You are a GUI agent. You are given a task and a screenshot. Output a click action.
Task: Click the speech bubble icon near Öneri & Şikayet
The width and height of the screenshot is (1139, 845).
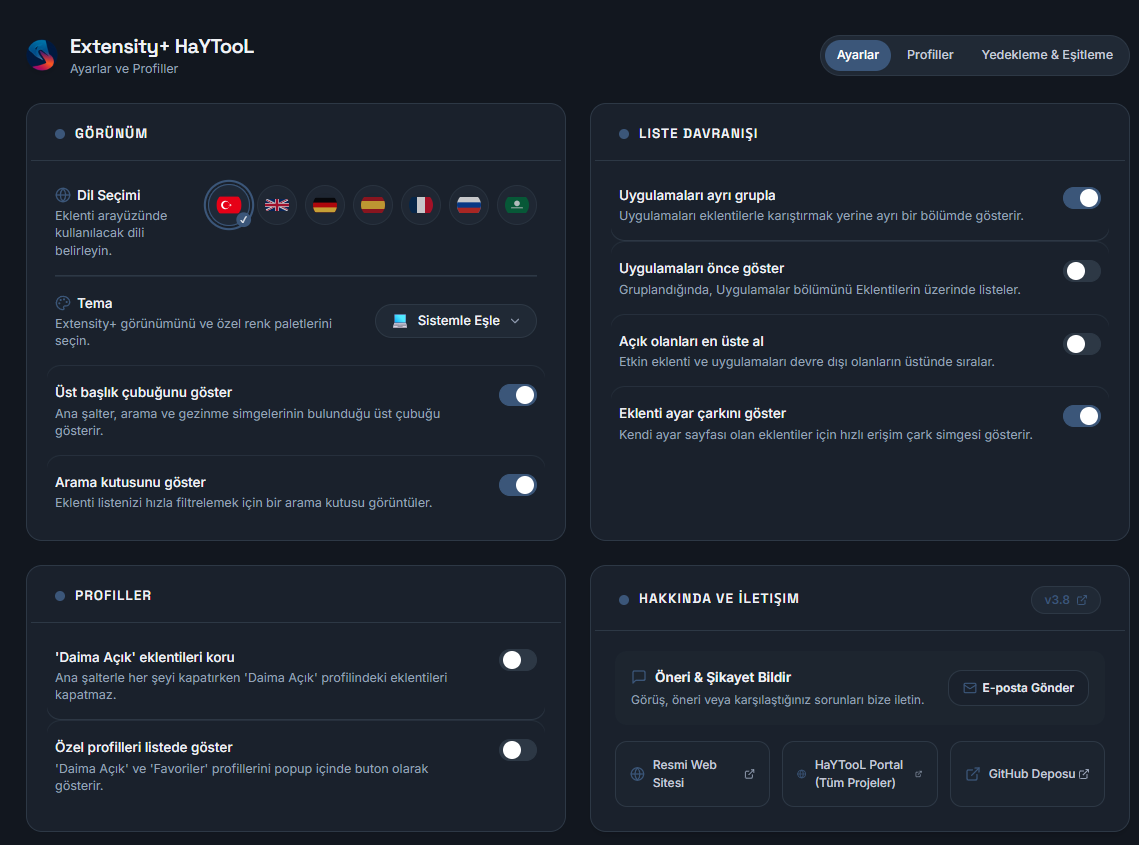(x=639, y=677)
